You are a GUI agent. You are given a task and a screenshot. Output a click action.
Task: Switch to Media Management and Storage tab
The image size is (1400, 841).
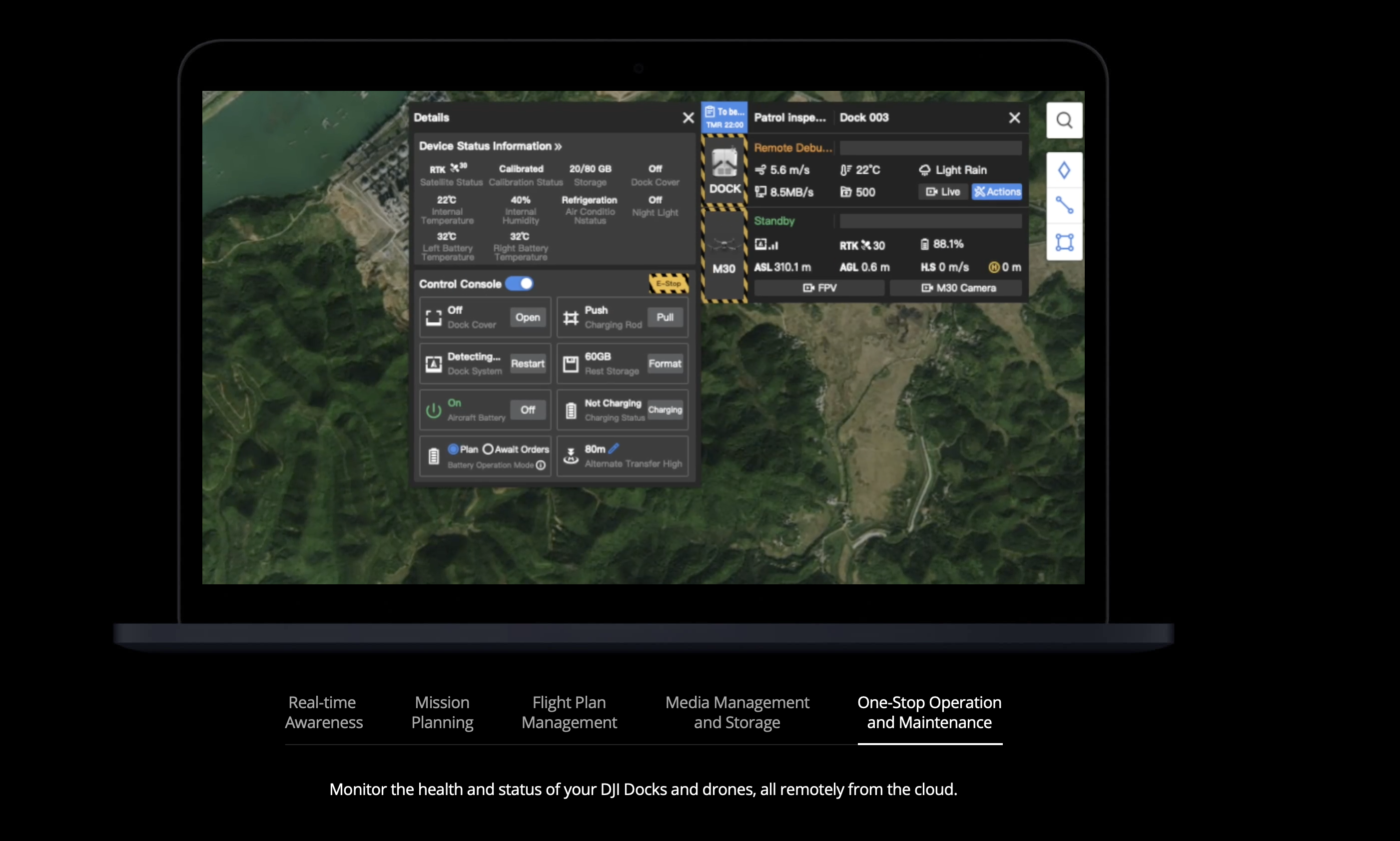pos(737,712)
